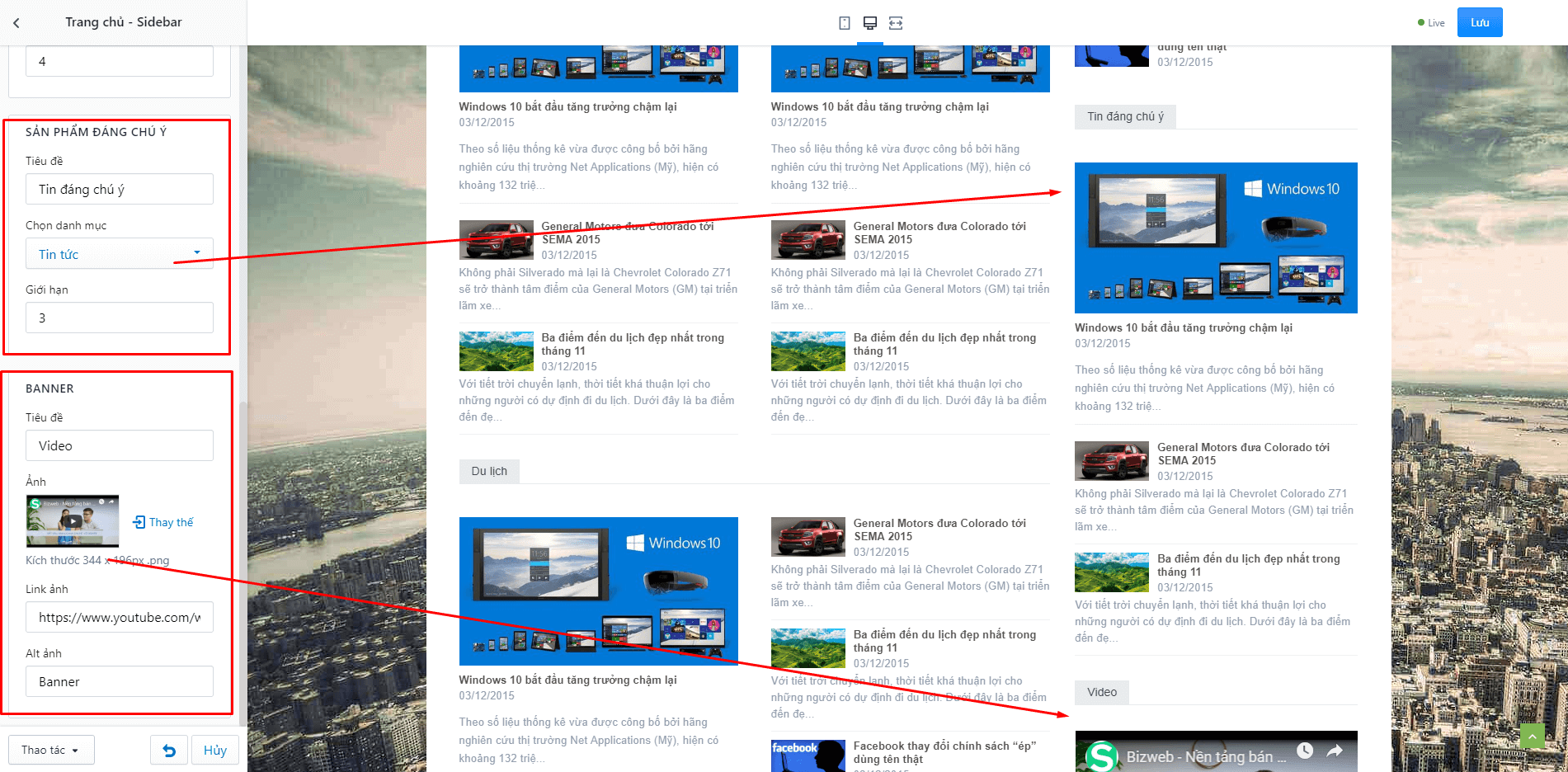Focus the Giới hạn field with value 3
This screenshot has width=1568, height=772.
[120, 318]
